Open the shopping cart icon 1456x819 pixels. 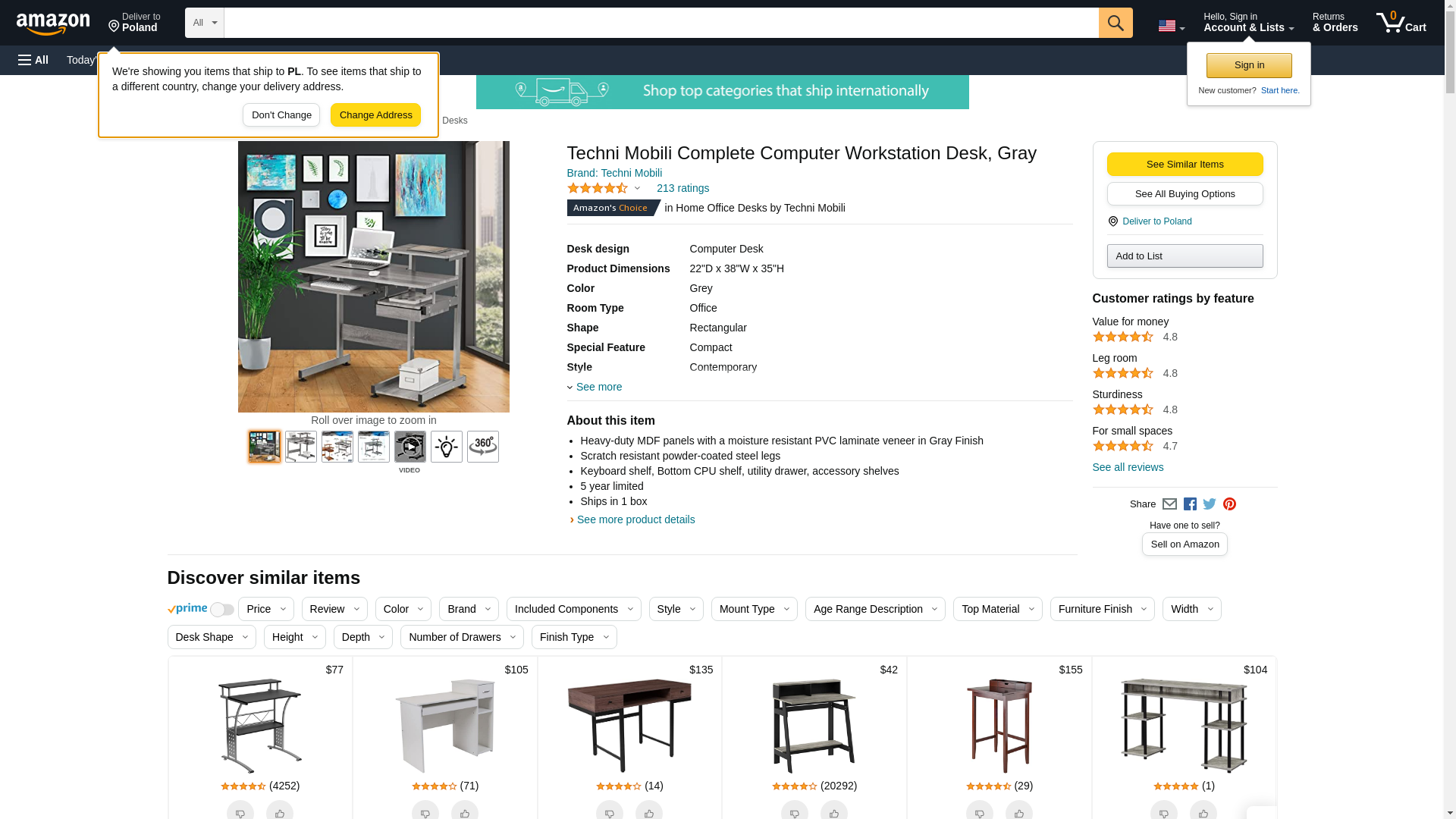click(x=1401, y=23)
